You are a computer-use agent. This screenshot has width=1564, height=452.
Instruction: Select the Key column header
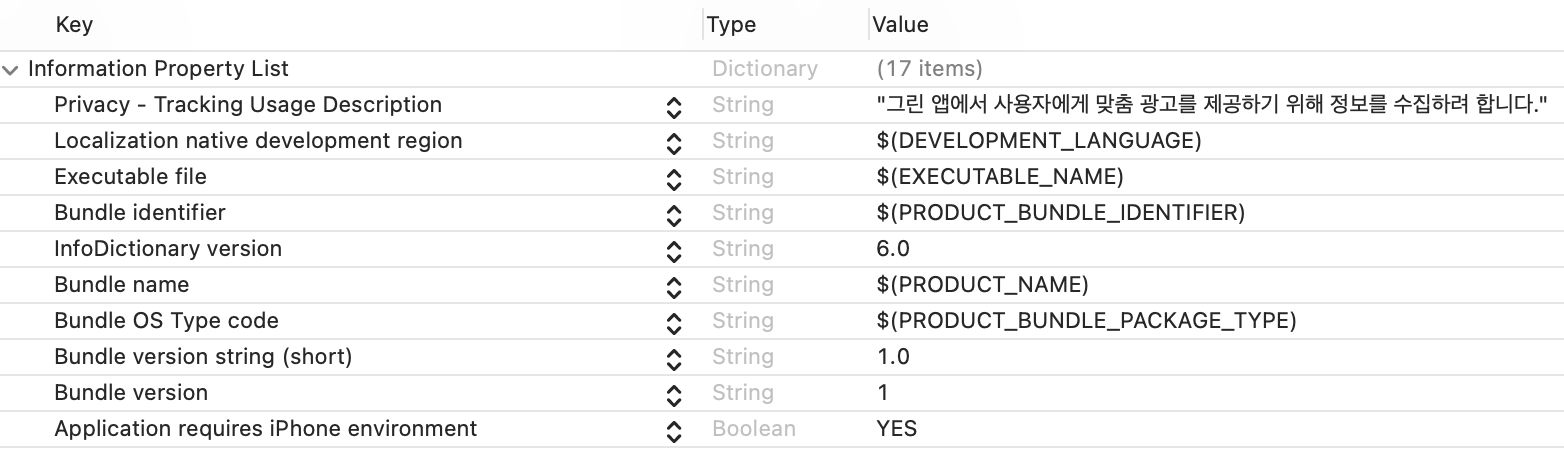[x=74, y=25]
